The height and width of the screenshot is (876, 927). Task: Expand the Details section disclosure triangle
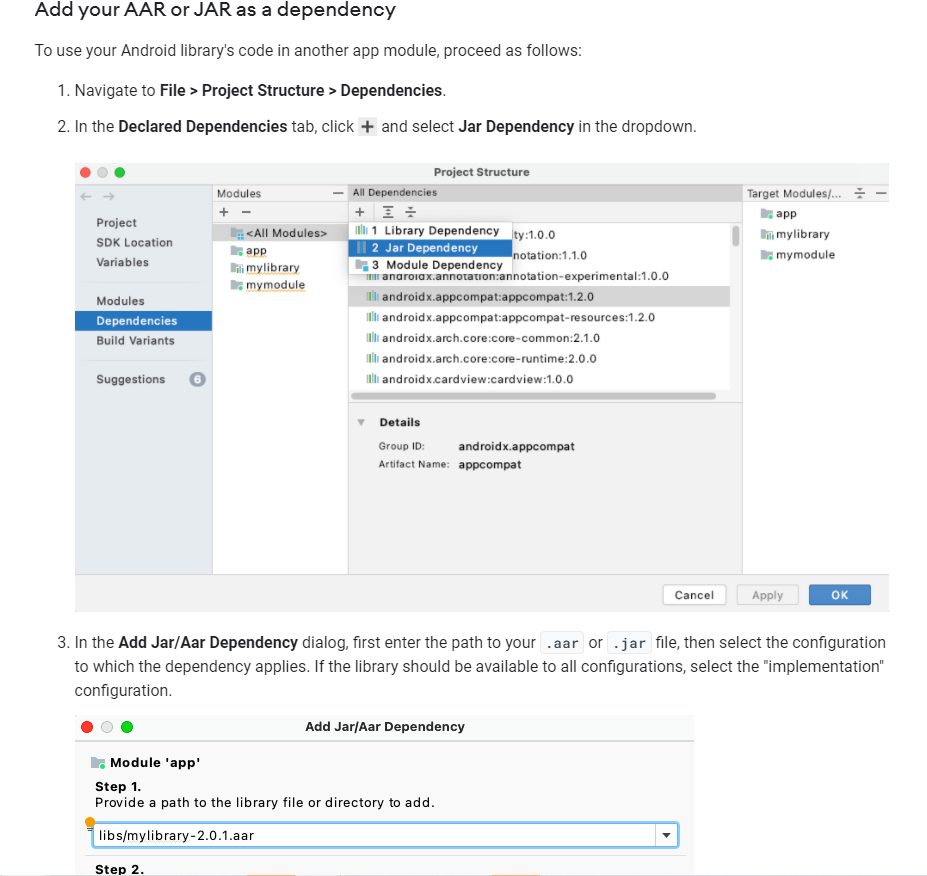point(361,422)
